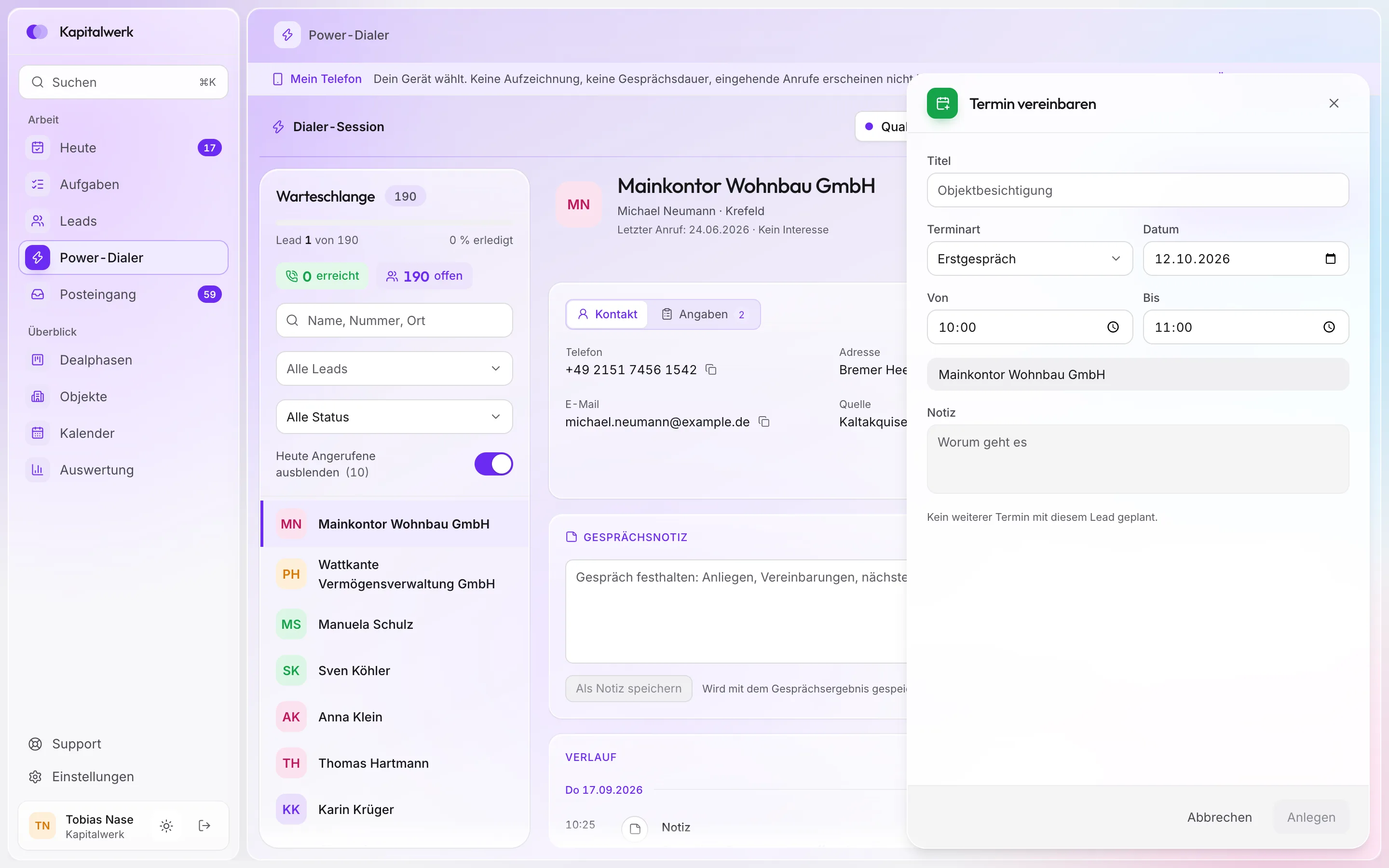The width and height of the screenshot is (1389, 868).
Task: Expand the Alle Status dropdown
Action: (395, 417)
